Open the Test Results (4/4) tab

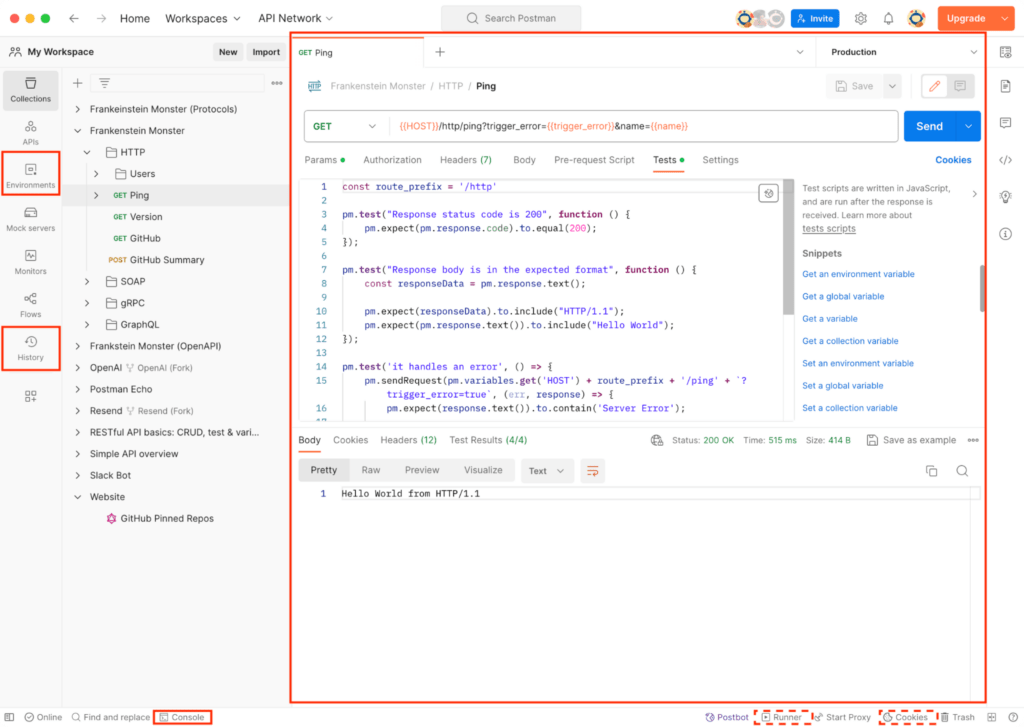(x=488, y=440)
